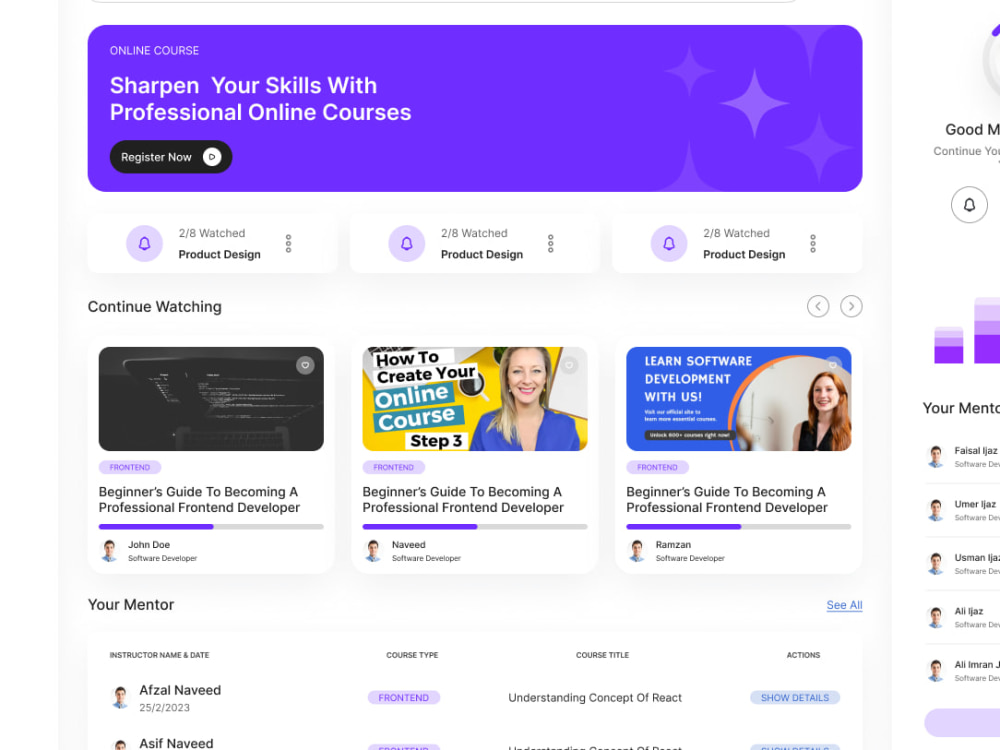Click John Doe's avatar
1000x750 pixels.
[x=110, y=550]
